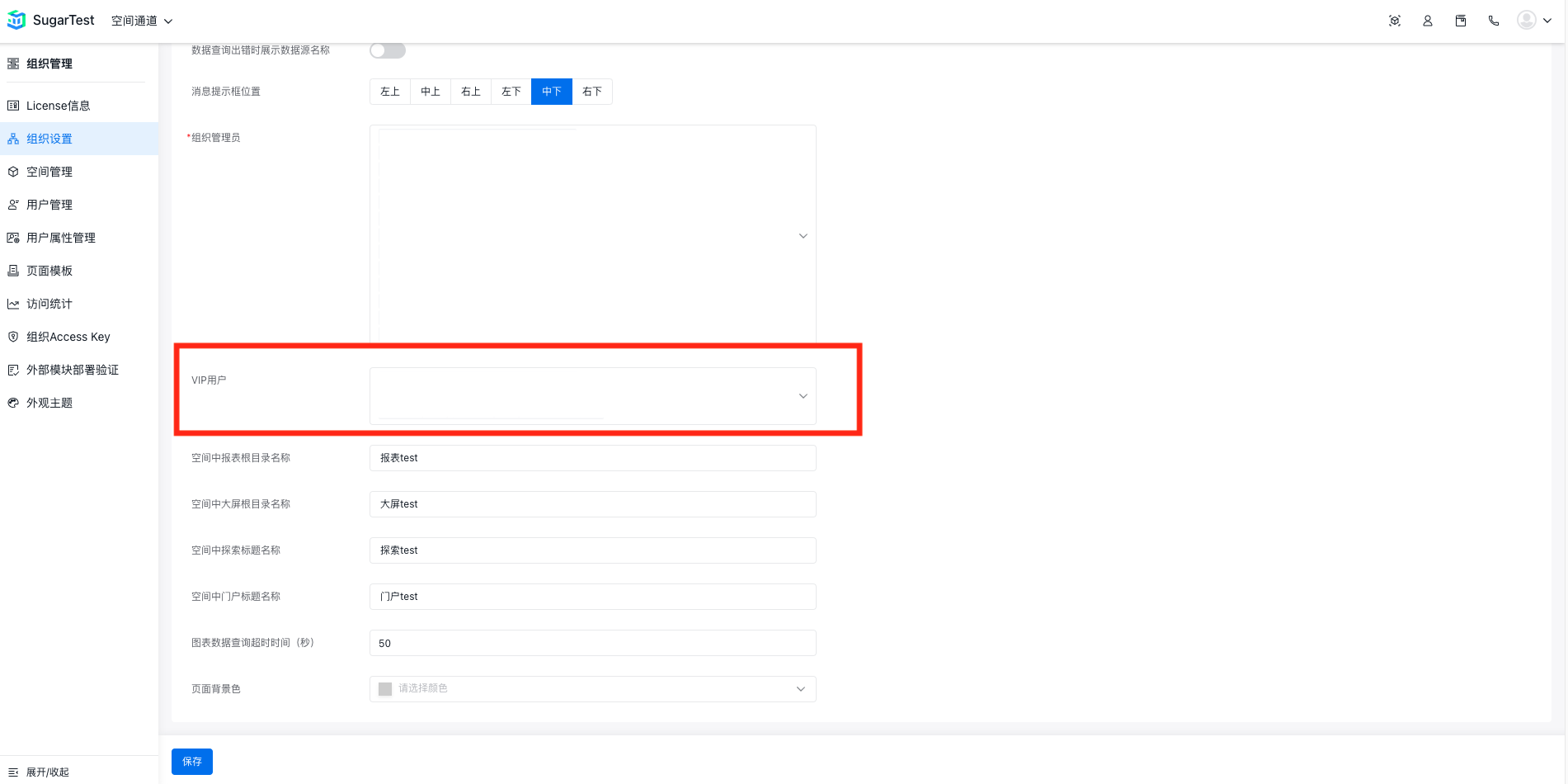Screen dimensions: 1568x784
Task: Select 右下 message position
Action: point(592,92)
